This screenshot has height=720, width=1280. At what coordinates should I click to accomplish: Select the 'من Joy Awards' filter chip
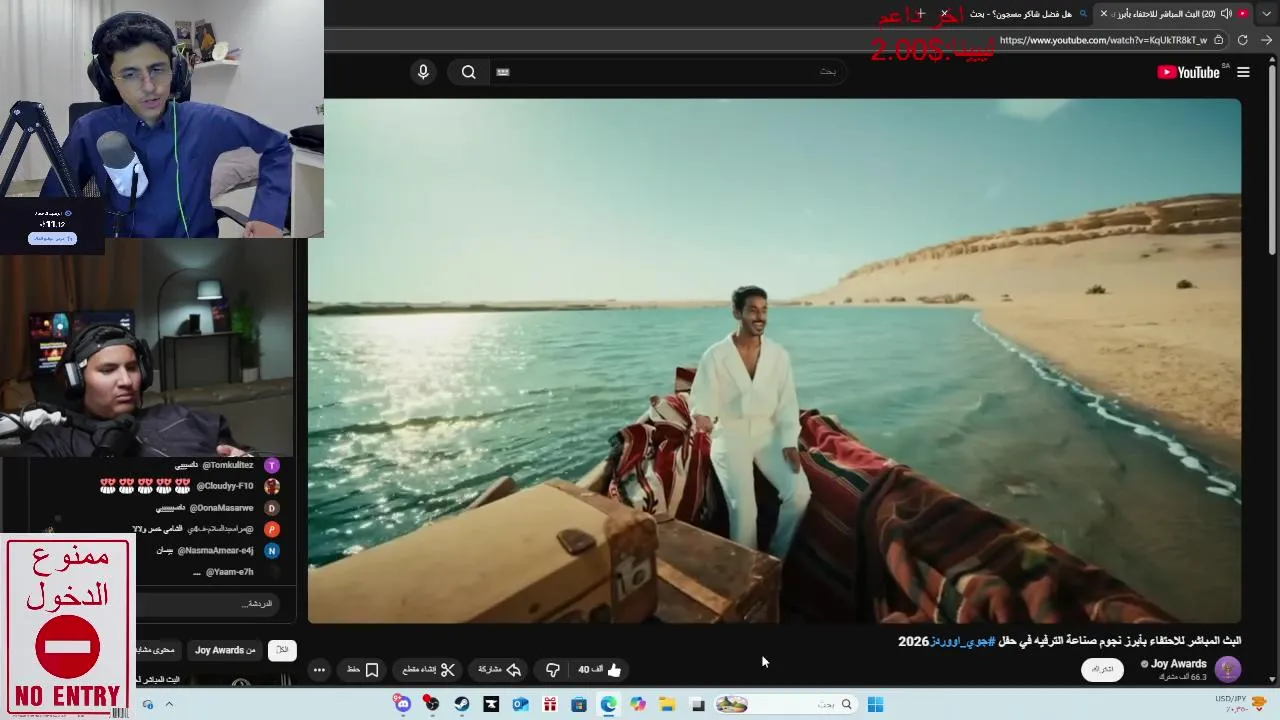click(225, 650)
